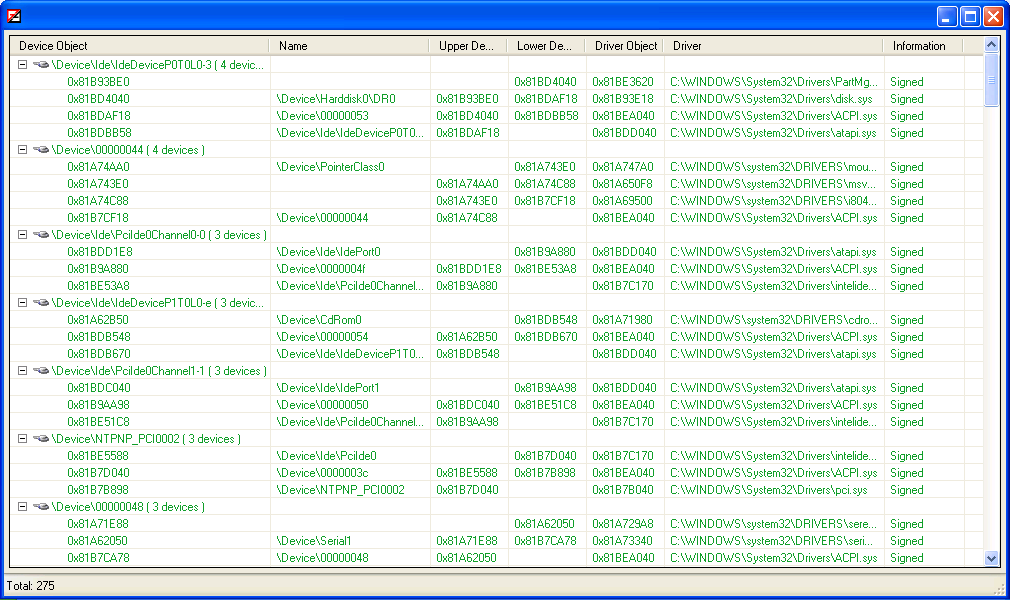This screenshot has height=600, width=1010.
Task: Collapse the IdeDeviceP0T0L0-3 tree node
Action: 22,65
